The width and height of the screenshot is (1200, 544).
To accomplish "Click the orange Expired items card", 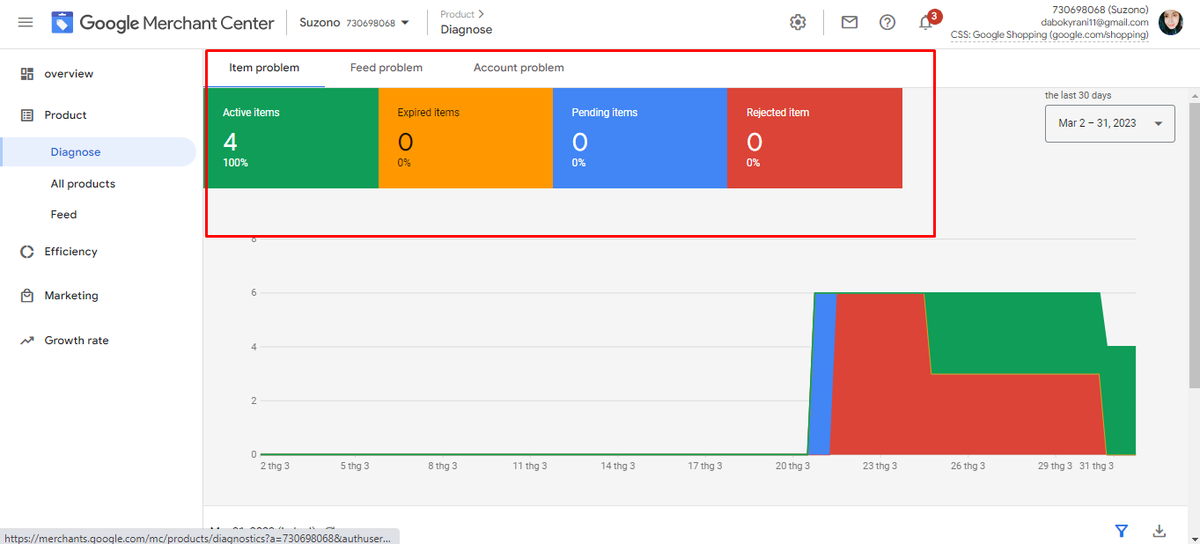I will point(465,138).
